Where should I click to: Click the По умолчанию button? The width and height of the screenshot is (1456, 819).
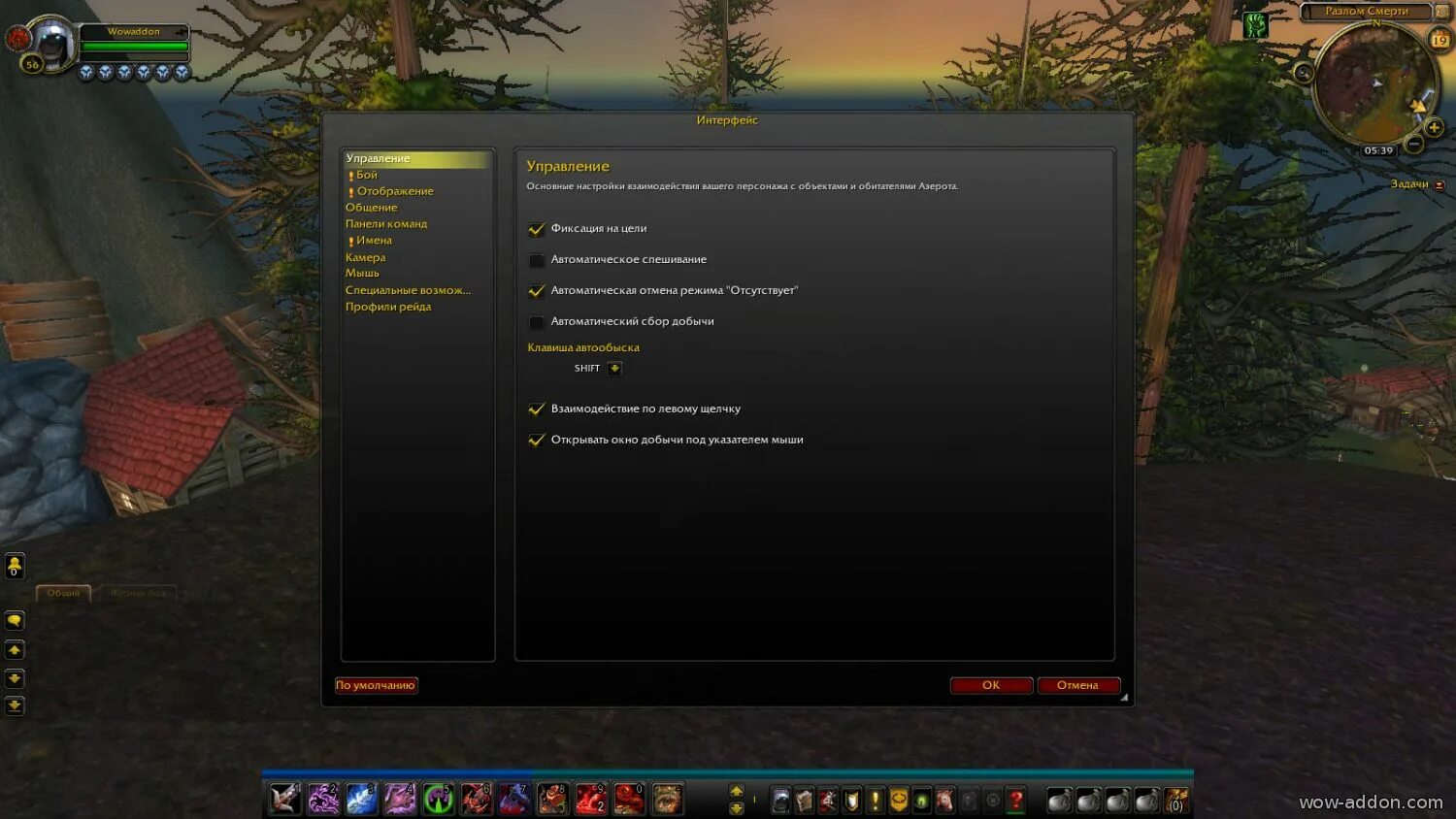(376, 685)
